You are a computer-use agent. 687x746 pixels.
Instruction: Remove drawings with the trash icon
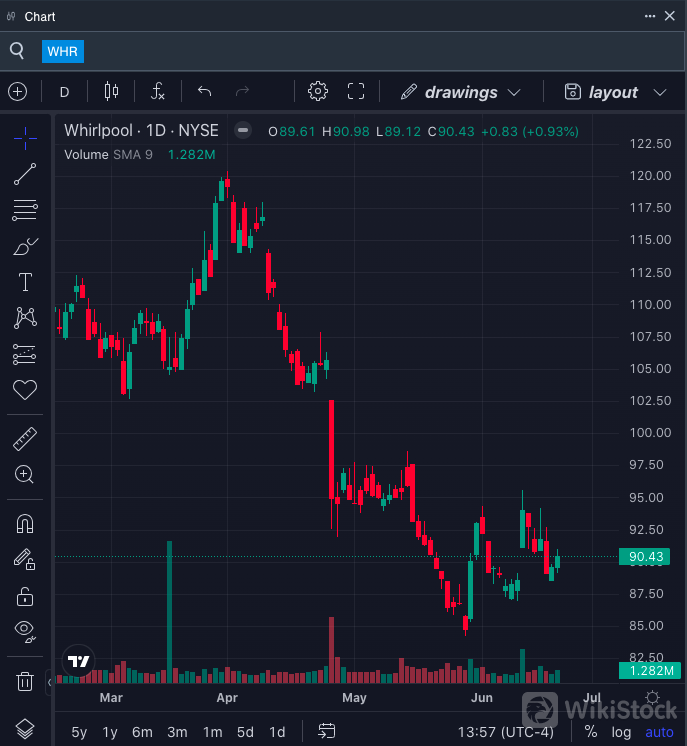pos(25,681)
